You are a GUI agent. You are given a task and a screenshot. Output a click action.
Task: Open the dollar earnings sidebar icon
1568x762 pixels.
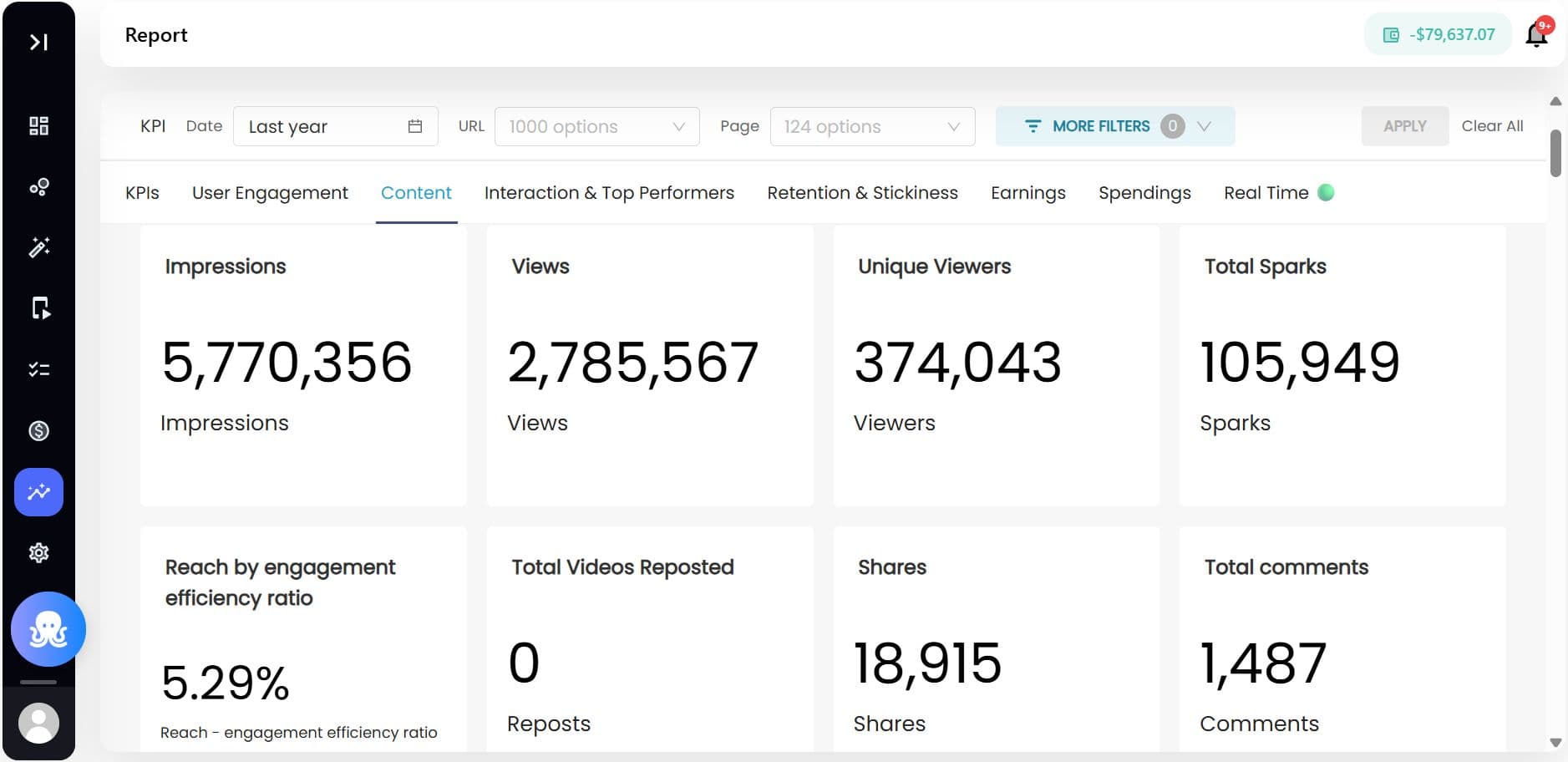click(38, 430)
